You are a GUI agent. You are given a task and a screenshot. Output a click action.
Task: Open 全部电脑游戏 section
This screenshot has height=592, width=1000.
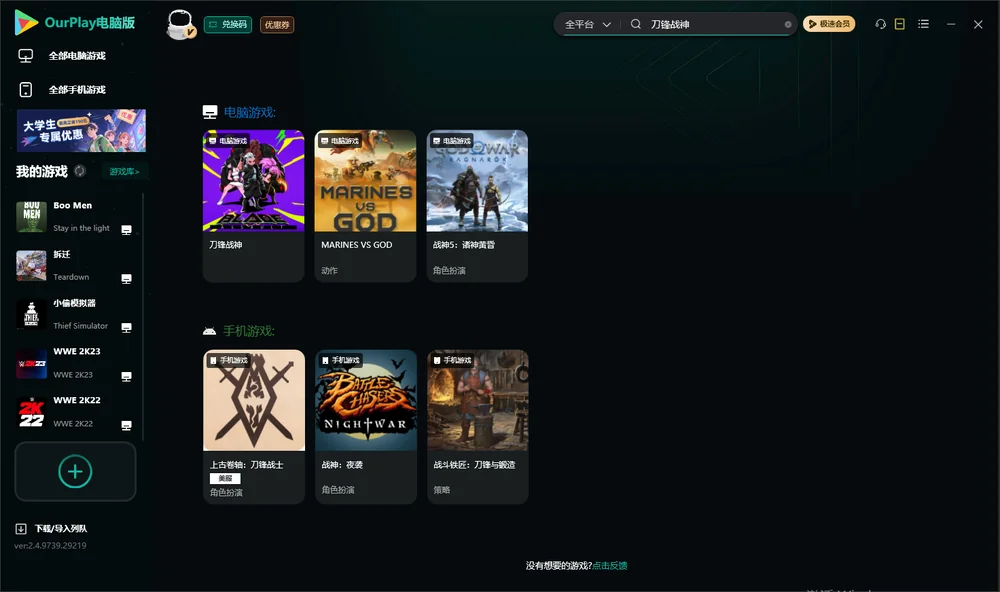pos(62,56)
